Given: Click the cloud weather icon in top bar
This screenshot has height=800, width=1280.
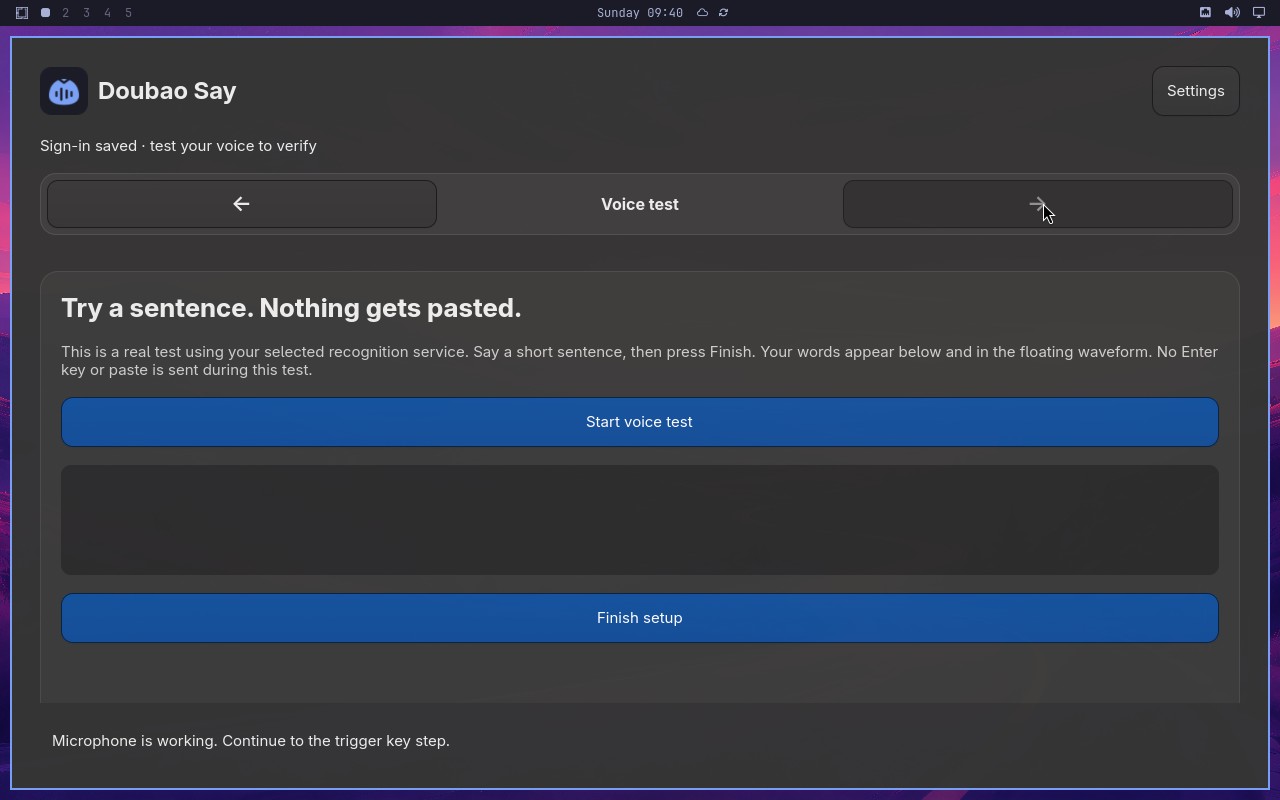Looking at the screenshot, I should pyautogui.click(x=702, y=13).
